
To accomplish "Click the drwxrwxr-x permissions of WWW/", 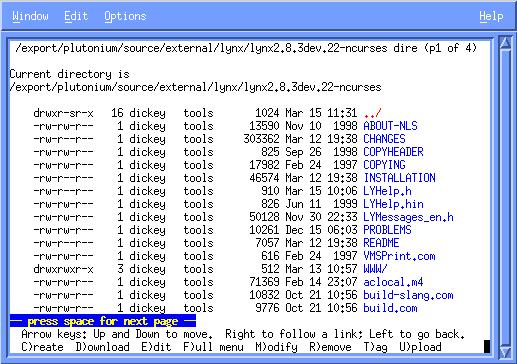I will point(63,269).
